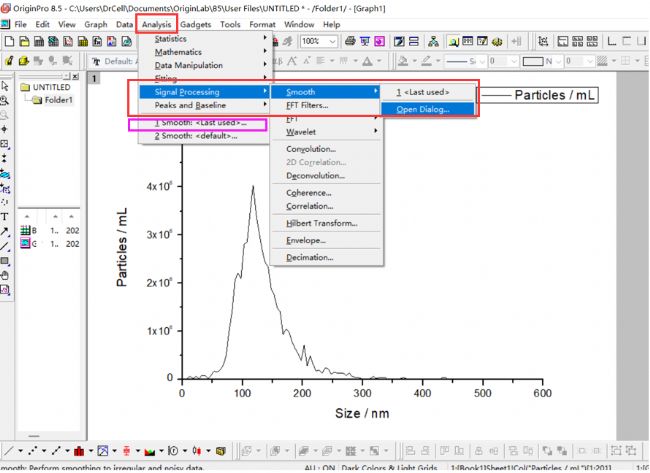Click 1 Smooth: <Last used>... recent entry
Viewport: 650px width, 473px height.
coord(200,123)
